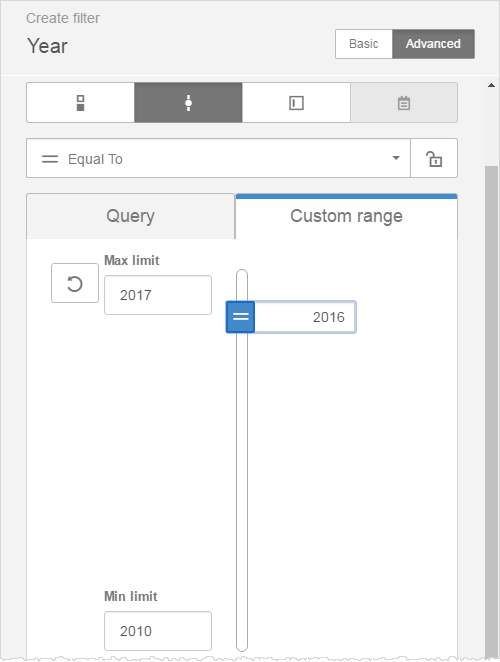Image resolution: width=500 pixels, height=662 pixels.
Task: Click the slider value field showing 2016
Action: pos(305,317)
